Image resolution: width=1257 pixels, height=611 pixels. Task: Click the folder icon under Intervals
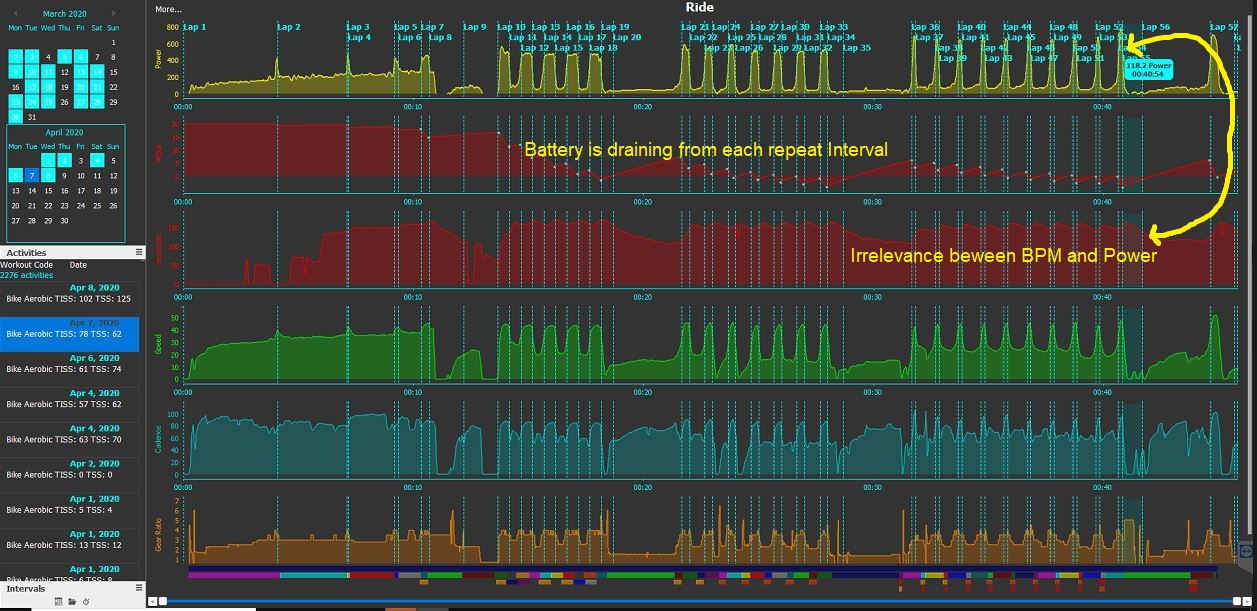click(x=72, y=601)
